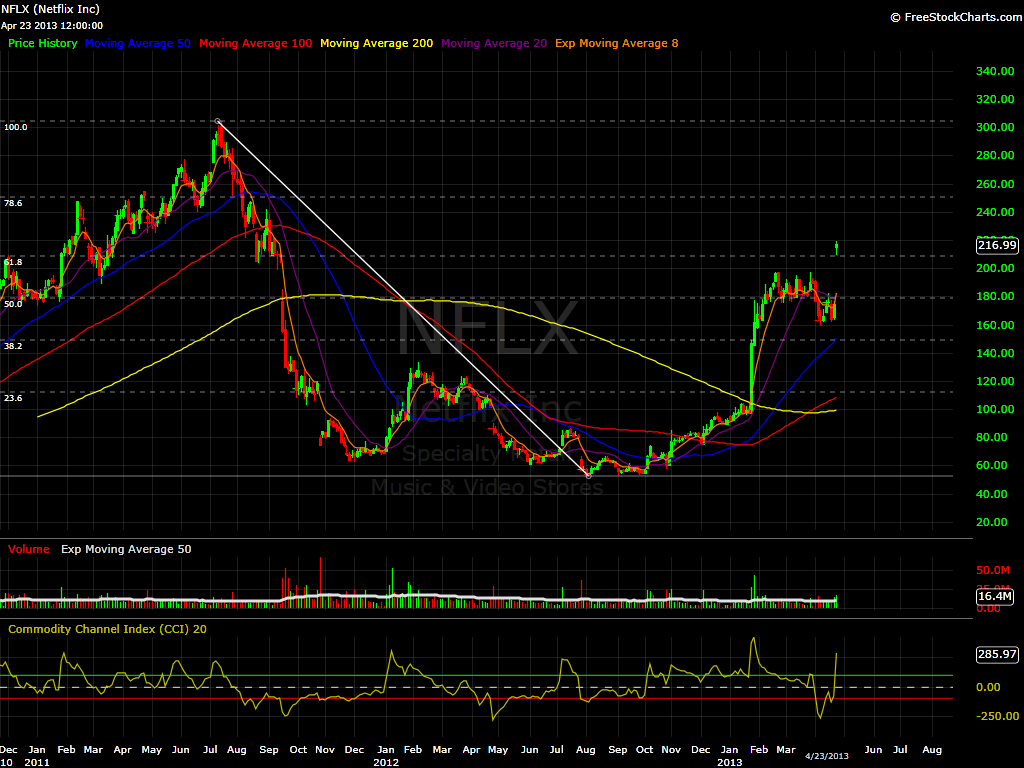Click the 285.97 CCI value tag
Viewport: 1024px width, 768px height.
(997, 655)
